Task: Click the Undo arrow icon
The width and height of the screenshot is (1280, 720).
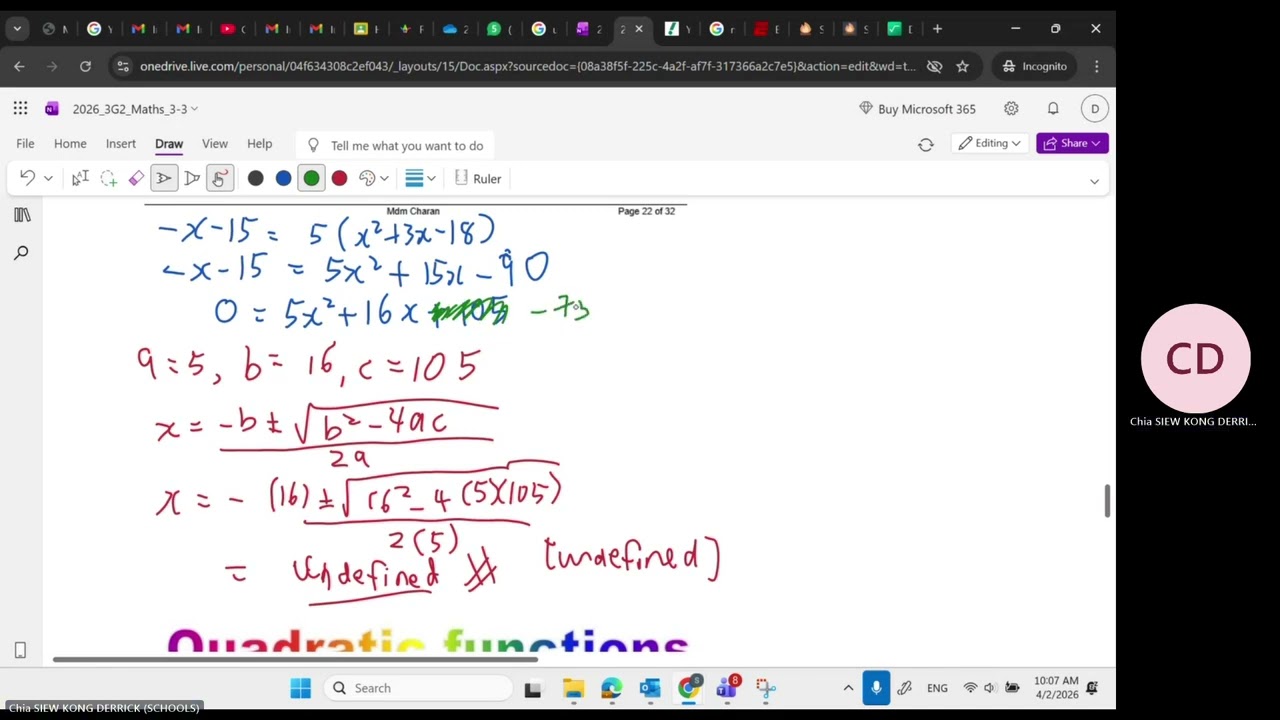Action: (27, 178)
